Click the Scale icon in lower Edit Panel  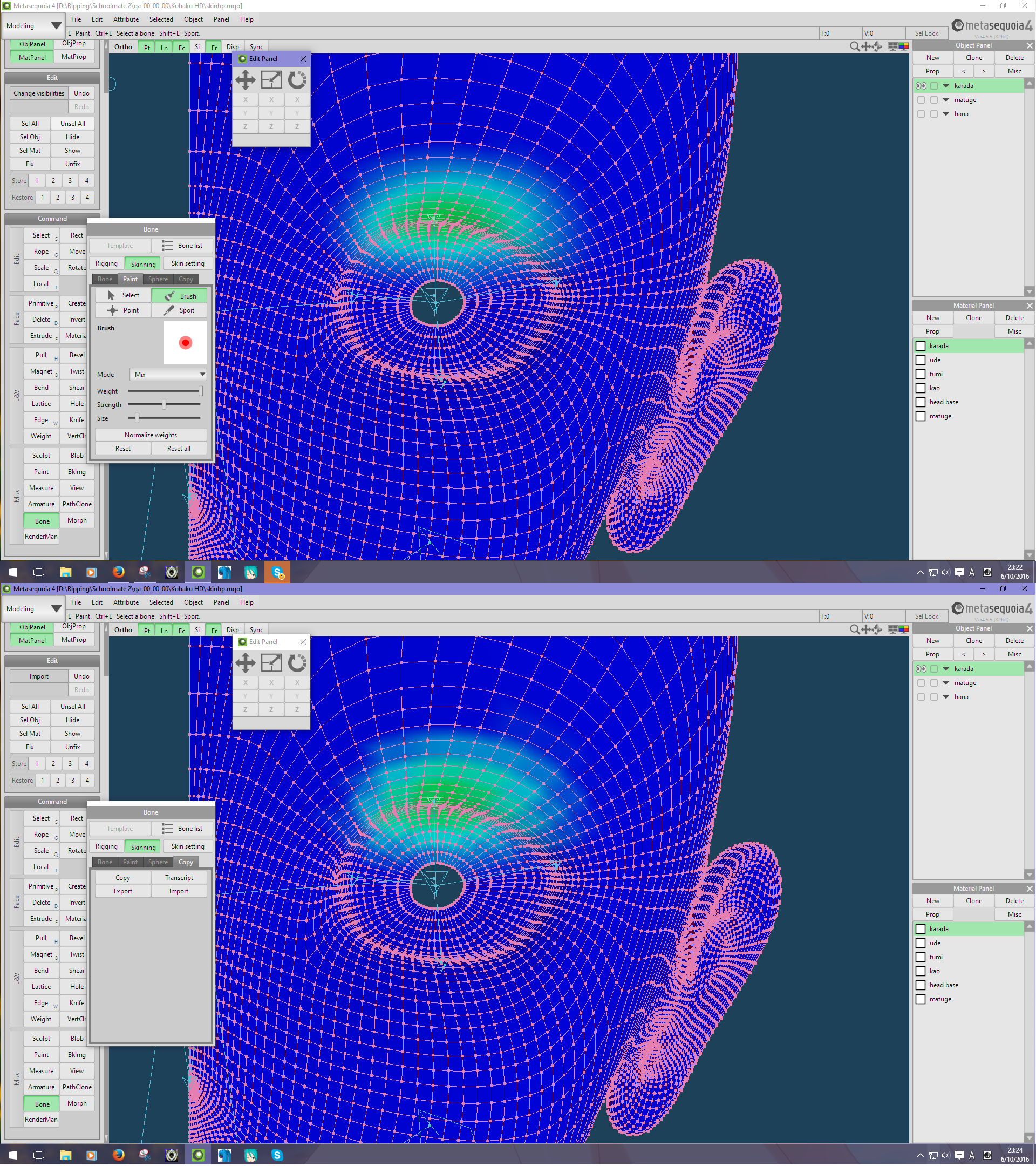(271, 663)
